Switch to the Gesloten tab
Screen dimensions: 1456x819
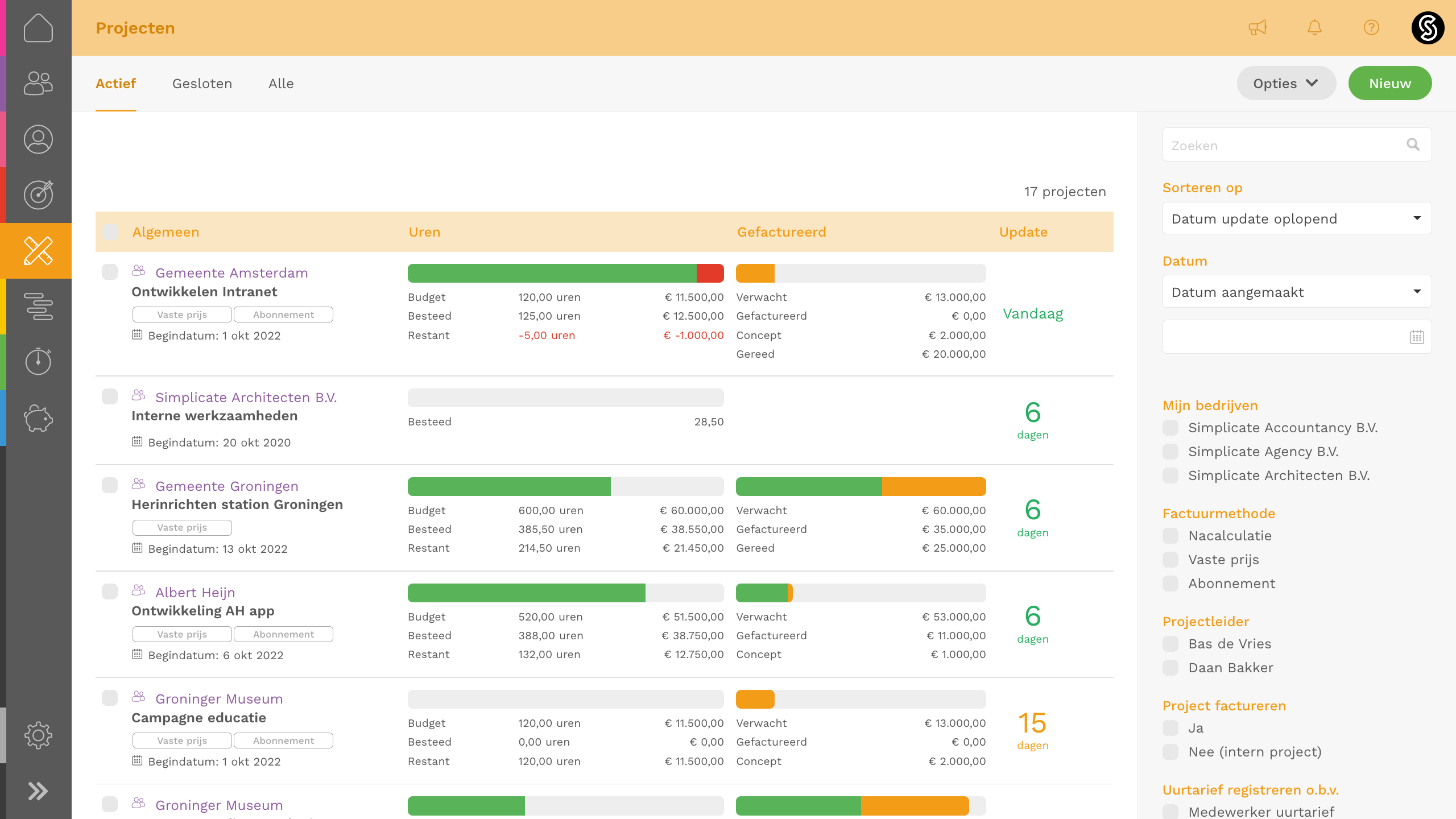click(x=202, y=83)
